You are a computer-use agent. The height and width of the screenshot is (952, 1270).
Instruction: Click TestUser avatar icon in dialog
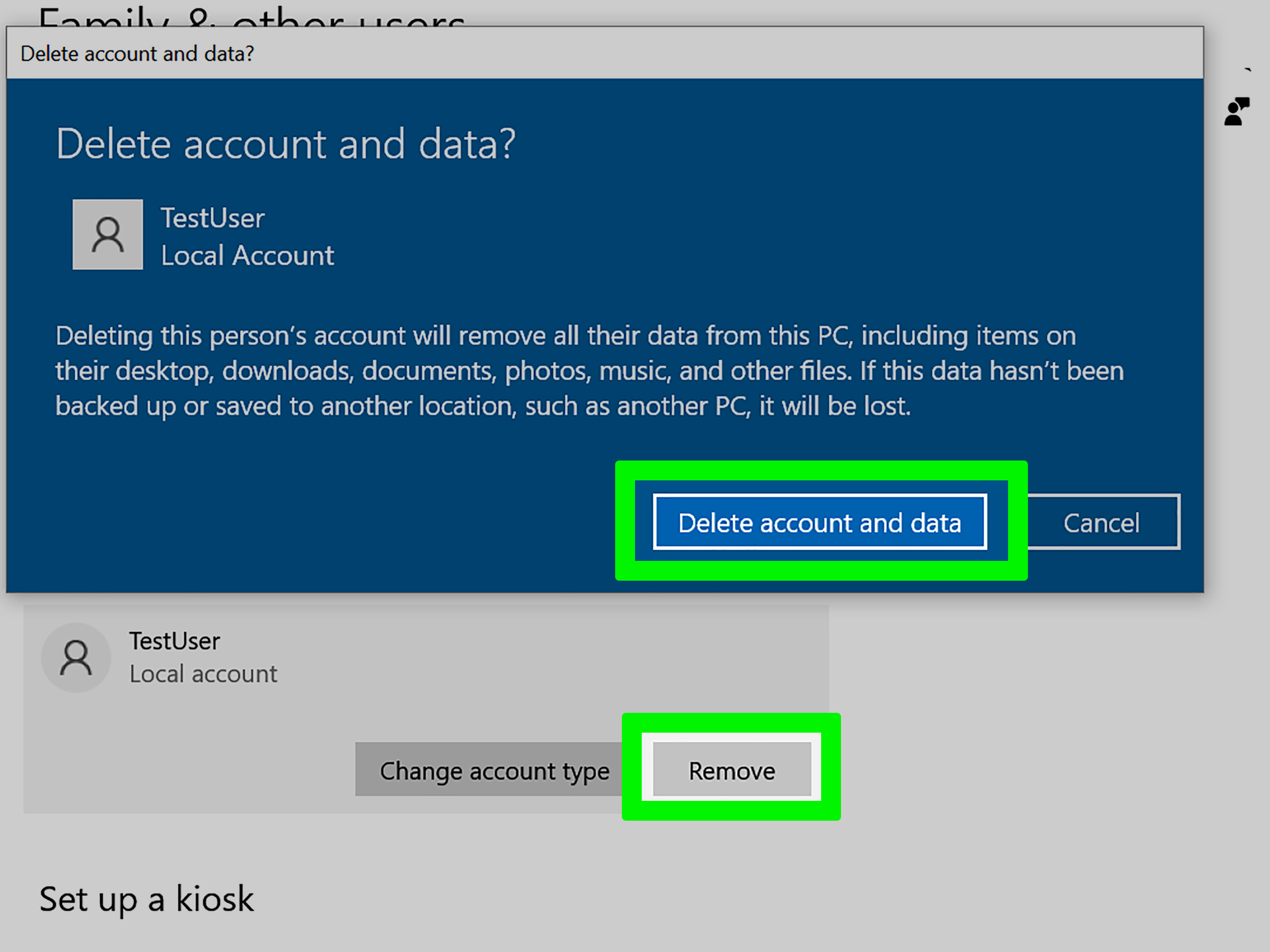(108, 234)
